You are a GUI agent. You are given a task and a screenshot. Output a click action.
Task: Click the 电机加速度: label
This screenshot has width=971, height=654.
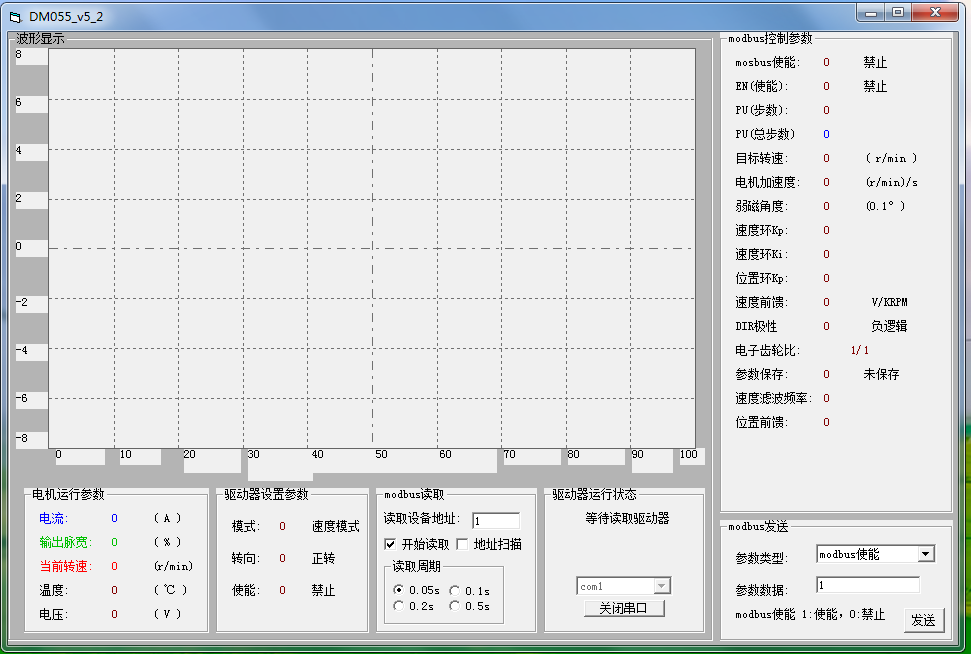point(768,183)
